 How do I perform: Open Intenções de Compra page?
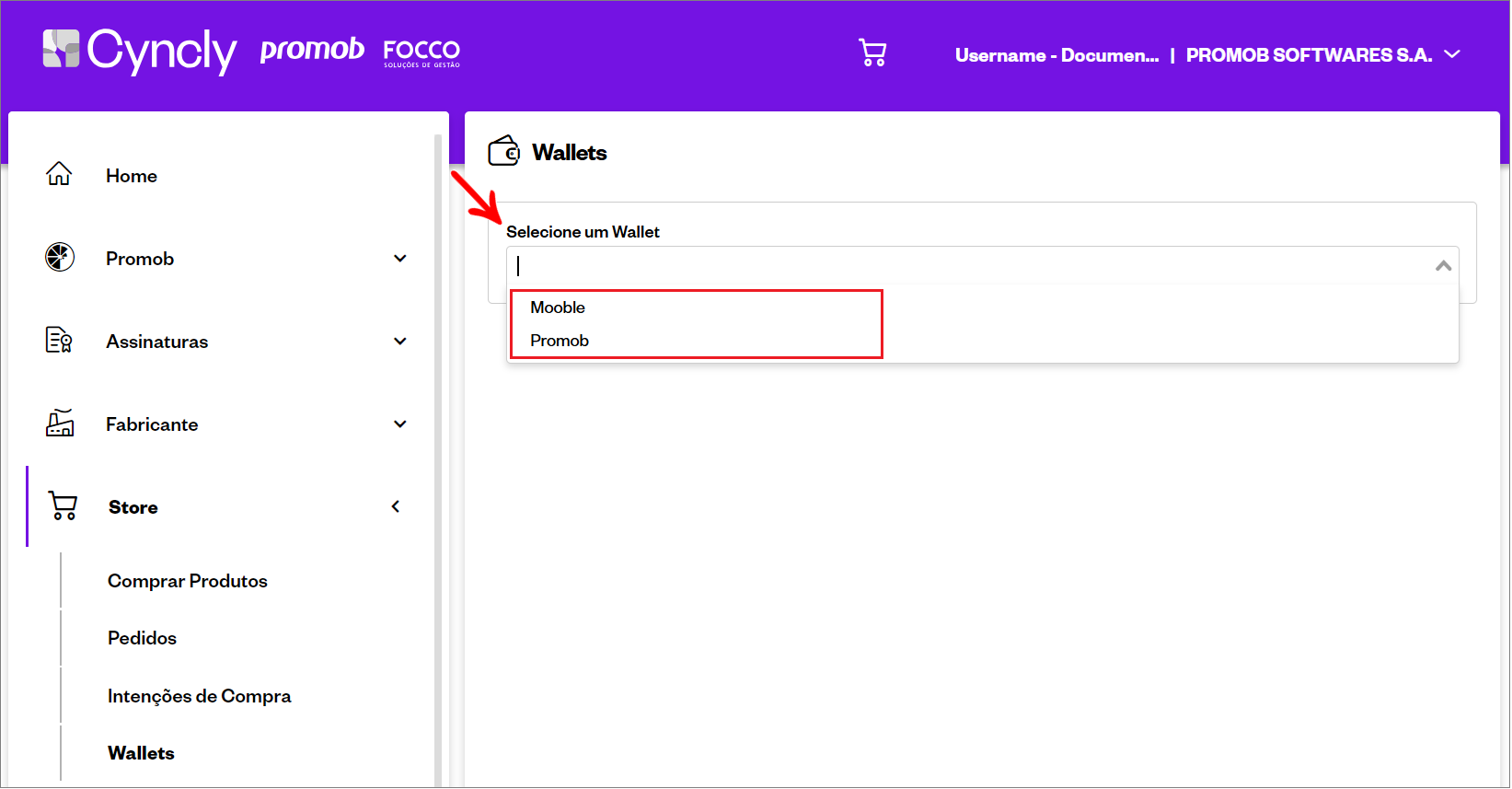[x=200, y=696]
